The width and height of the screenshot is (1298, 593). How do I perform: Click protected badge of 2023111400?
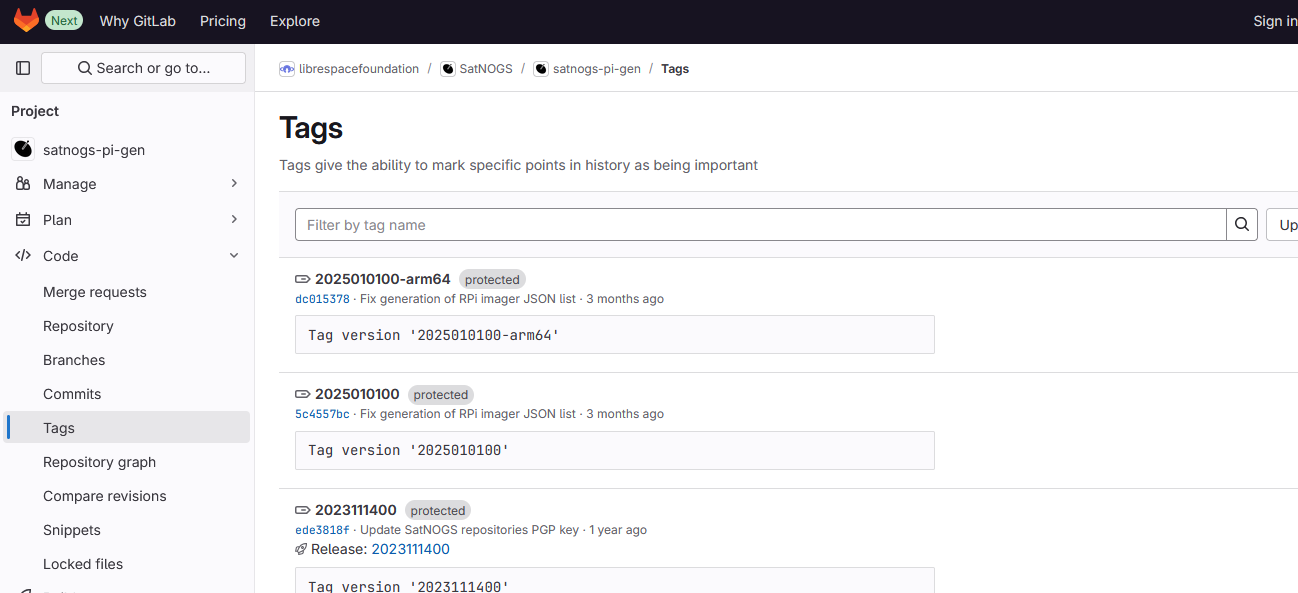click(x=438, y=511)
